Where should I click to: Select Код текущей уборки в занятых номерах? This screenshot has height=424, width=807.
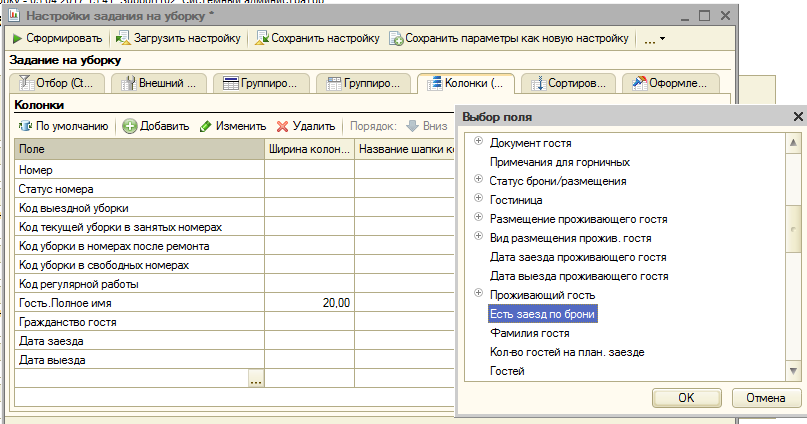(x=139, y=227)
